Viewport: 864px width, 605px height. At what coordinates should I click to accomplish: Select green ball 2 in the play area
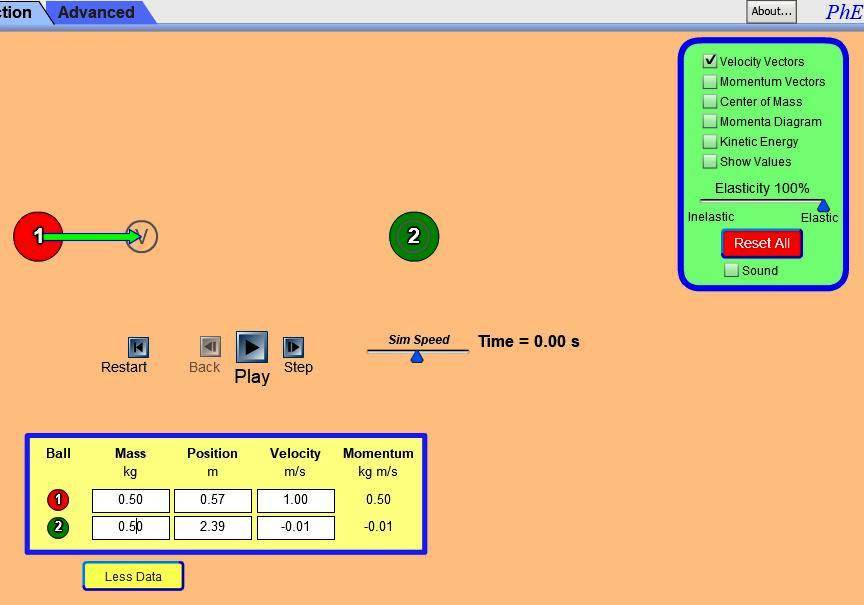pyautogui.click(x=413, y=237)
